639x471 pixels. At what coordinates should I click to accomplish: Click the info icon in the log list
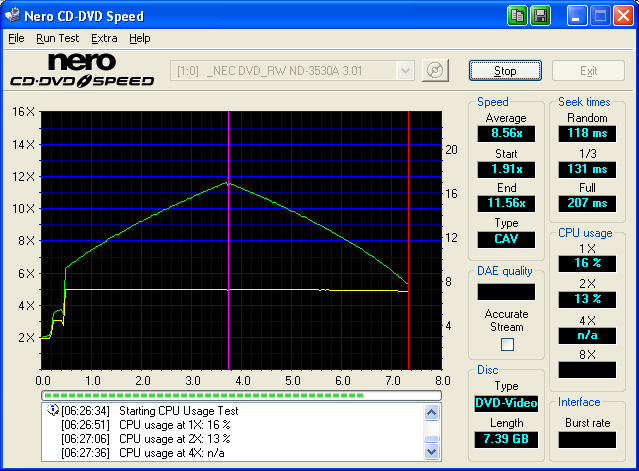[52, 410]
